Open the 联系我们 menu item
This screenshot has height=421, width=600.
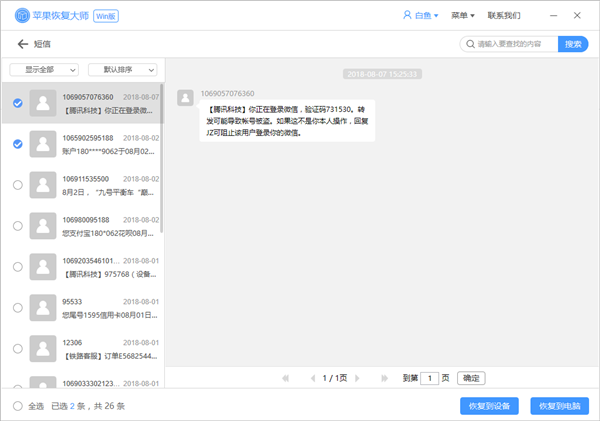(503, 15)
